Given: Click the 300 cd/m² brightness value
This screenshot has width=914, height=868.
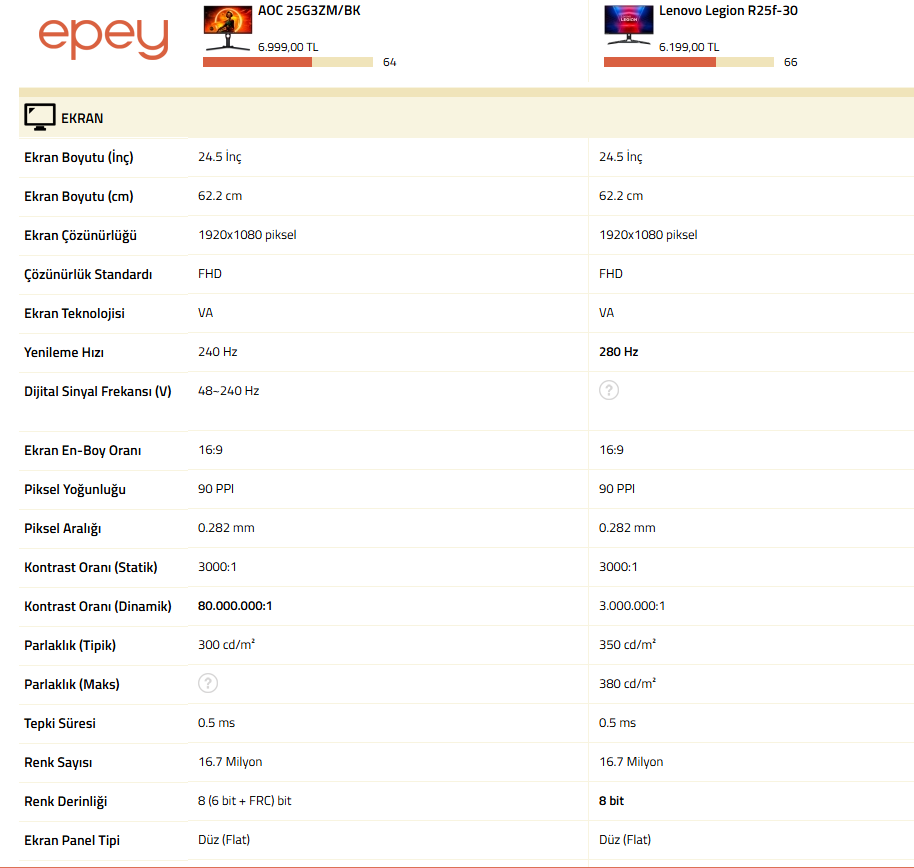Looking at the screenshot, I should [x=226, y=645].
